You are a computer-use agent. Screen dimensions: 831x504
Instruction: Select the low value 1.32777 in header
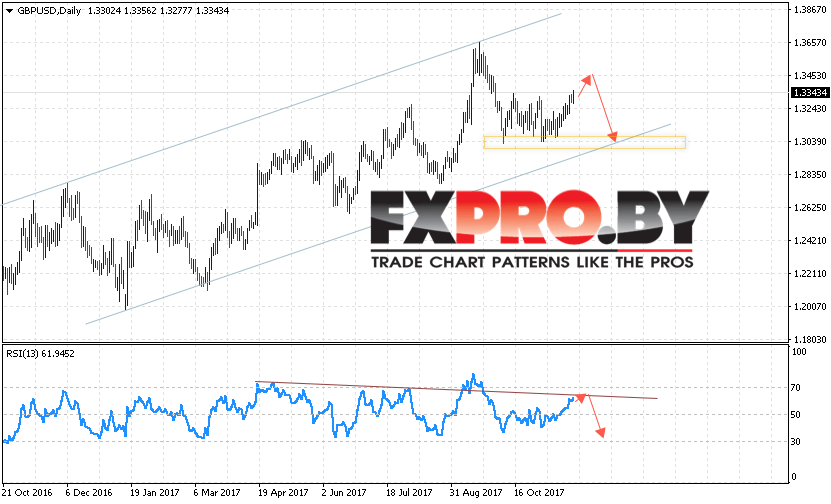(176, 11)
